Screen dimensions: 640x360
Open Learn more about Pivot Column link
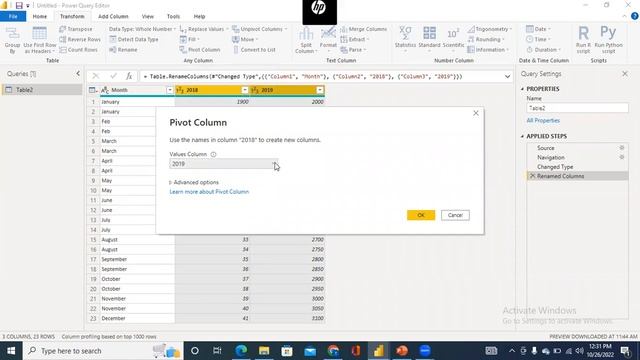tap(209, 192)
